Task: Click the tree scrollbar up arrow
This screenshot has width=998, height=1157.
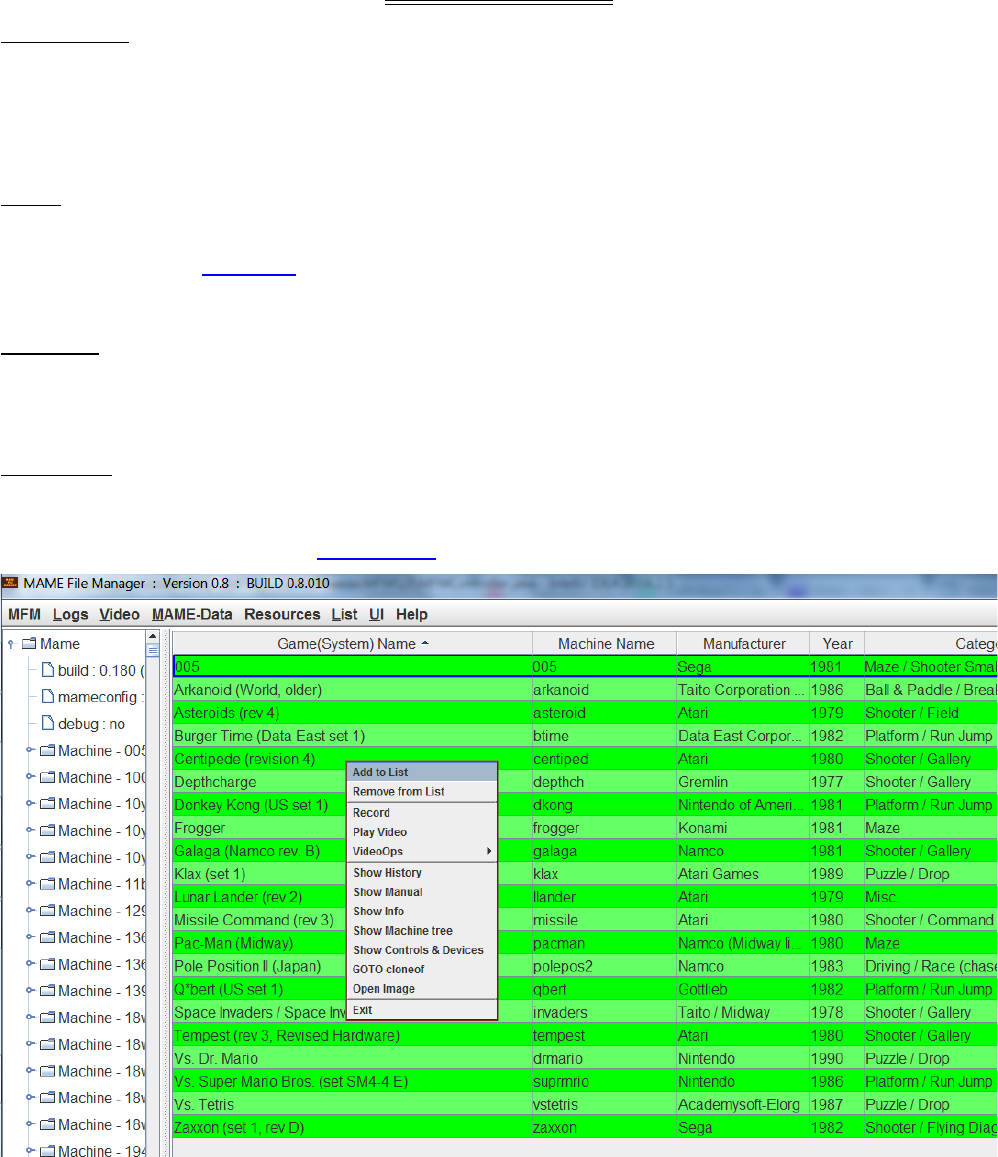Action: (153, 636)
